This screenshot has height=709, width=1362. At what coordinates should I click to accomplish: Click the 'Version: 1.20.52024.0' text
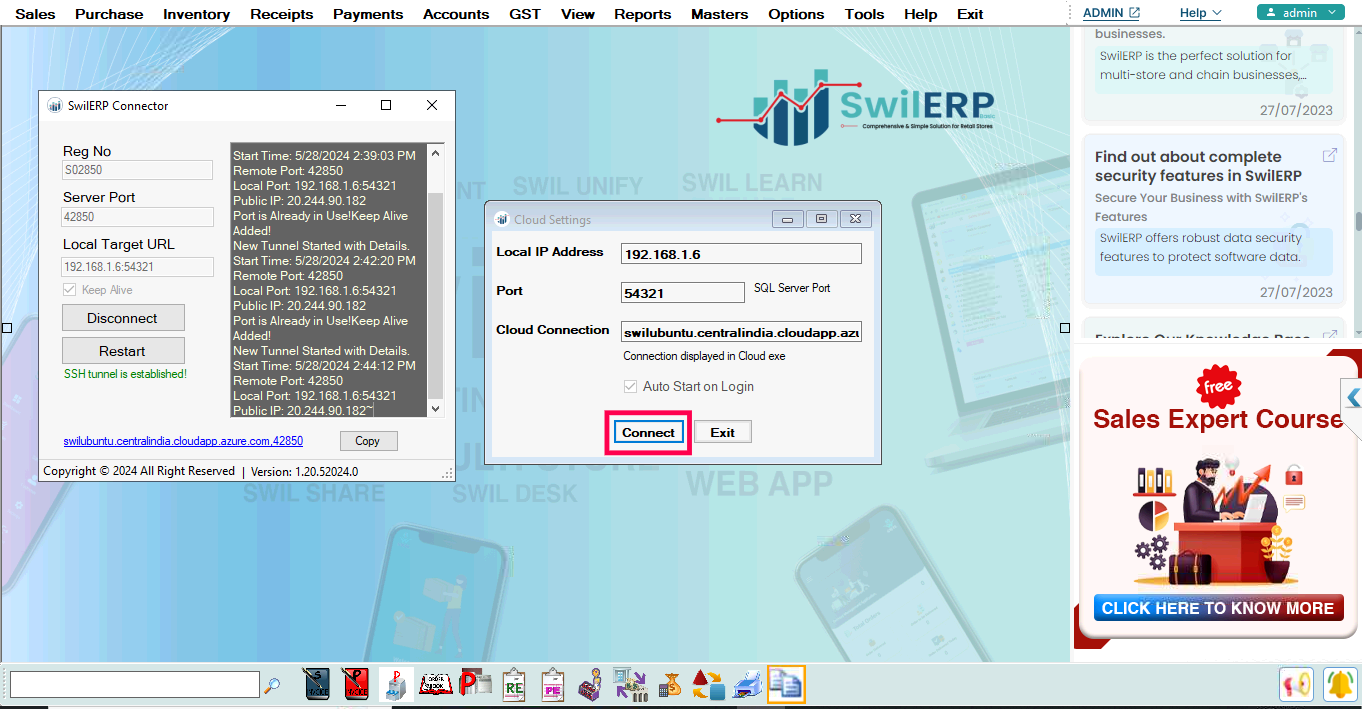[x=304, y=471]
